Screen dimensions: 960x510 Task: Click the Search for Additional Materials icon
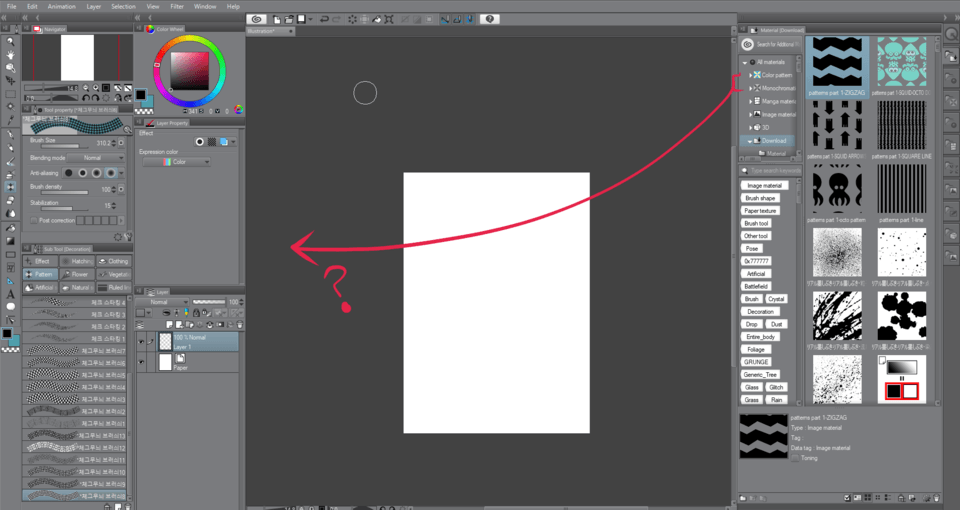(x=747, y=44)
